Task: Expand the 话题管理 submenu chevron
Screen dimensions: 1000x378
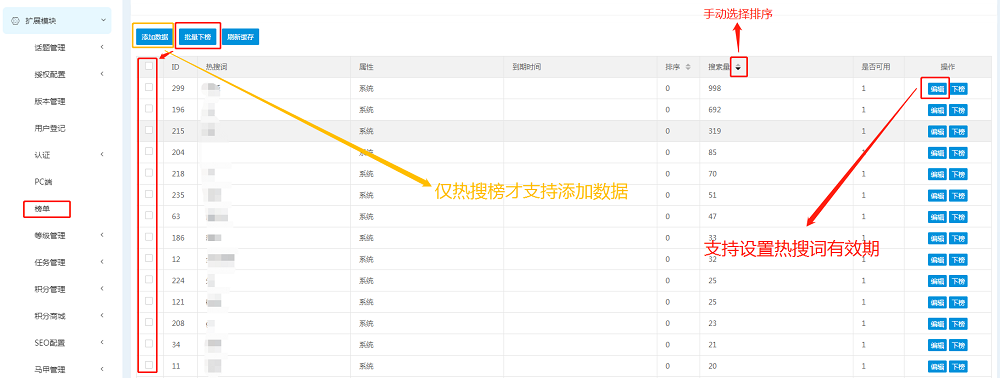Action: pyautogui.click(x=102, y=47)
